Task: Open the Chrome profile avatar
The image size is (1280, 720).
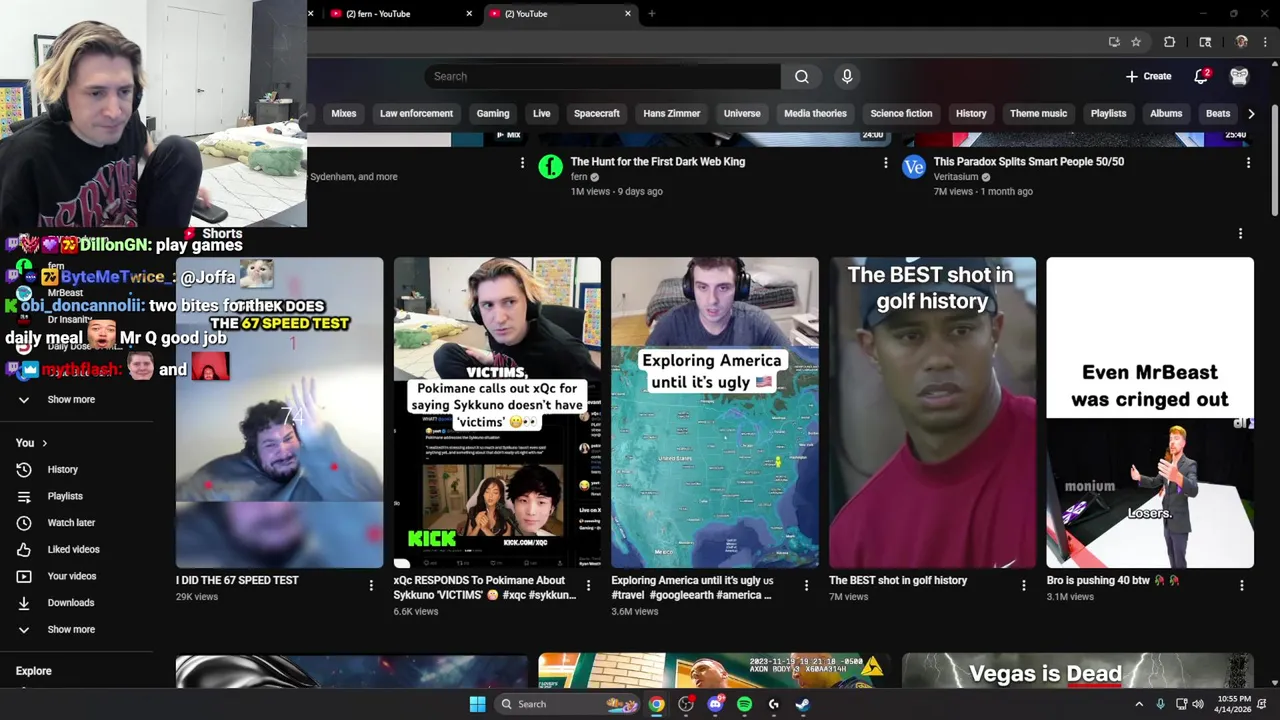Action: (1241, 42)
